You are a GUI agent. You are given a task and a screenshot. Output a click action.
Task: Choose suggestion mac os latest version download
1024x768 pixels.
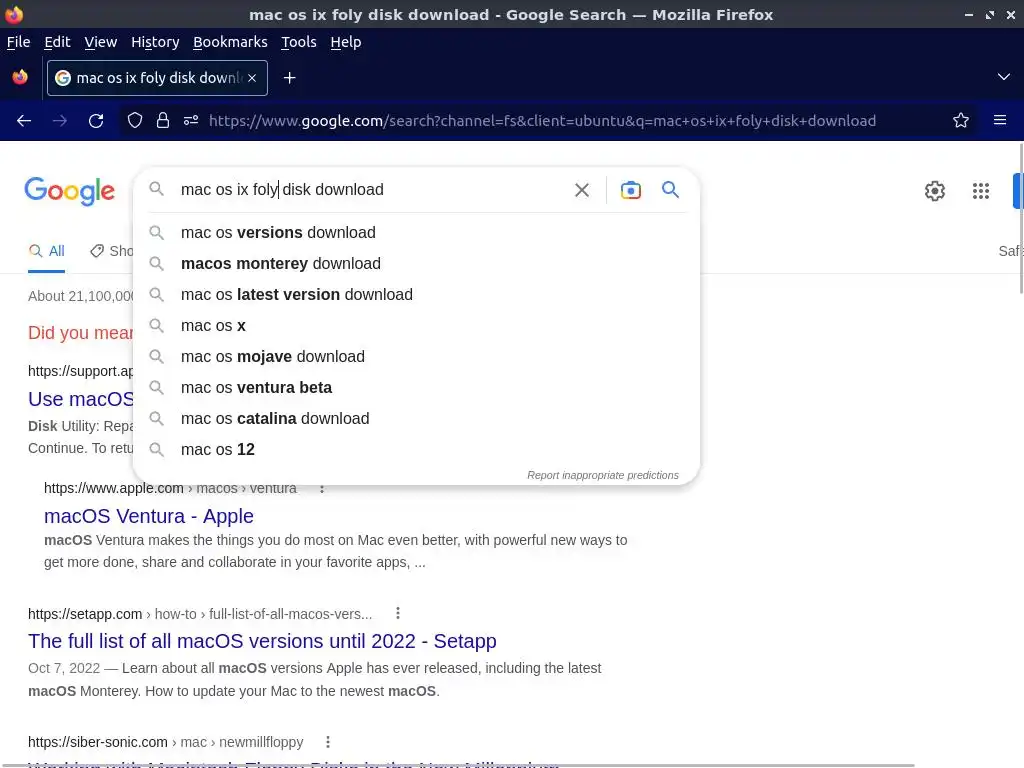click(x=417, y=295)
